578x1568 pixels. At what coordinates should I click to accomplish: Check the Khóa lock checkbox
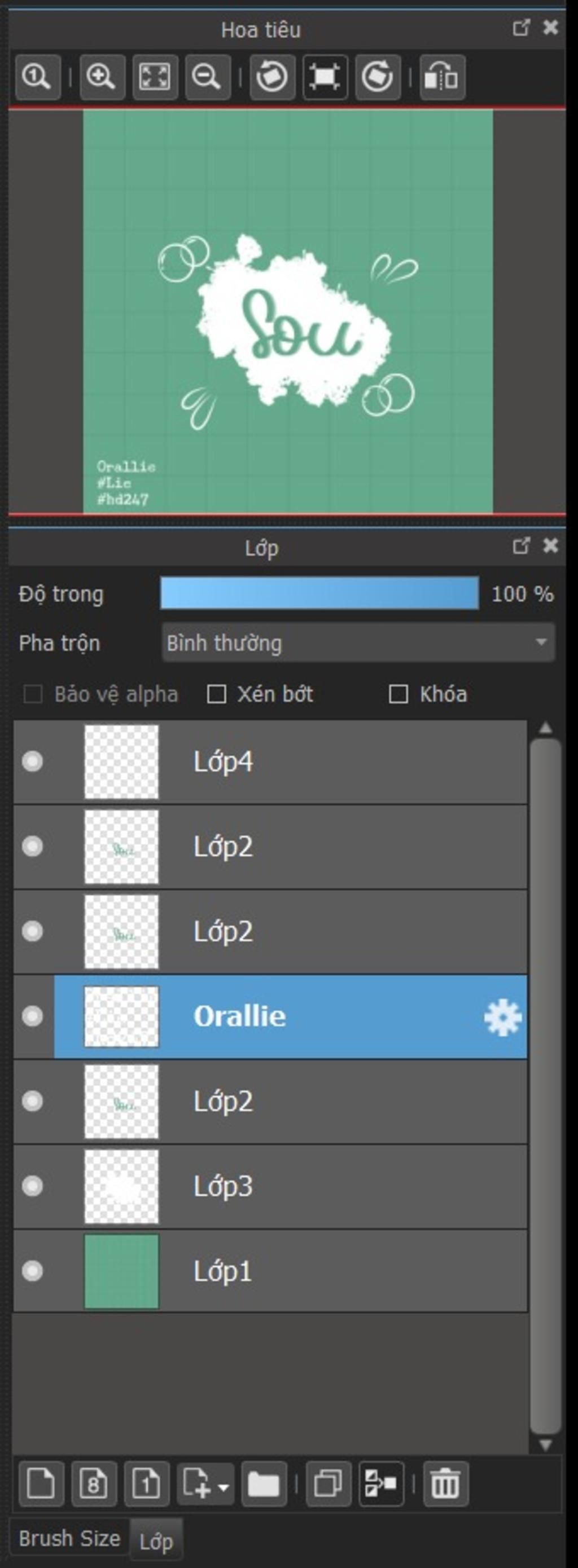coord(399,694)
